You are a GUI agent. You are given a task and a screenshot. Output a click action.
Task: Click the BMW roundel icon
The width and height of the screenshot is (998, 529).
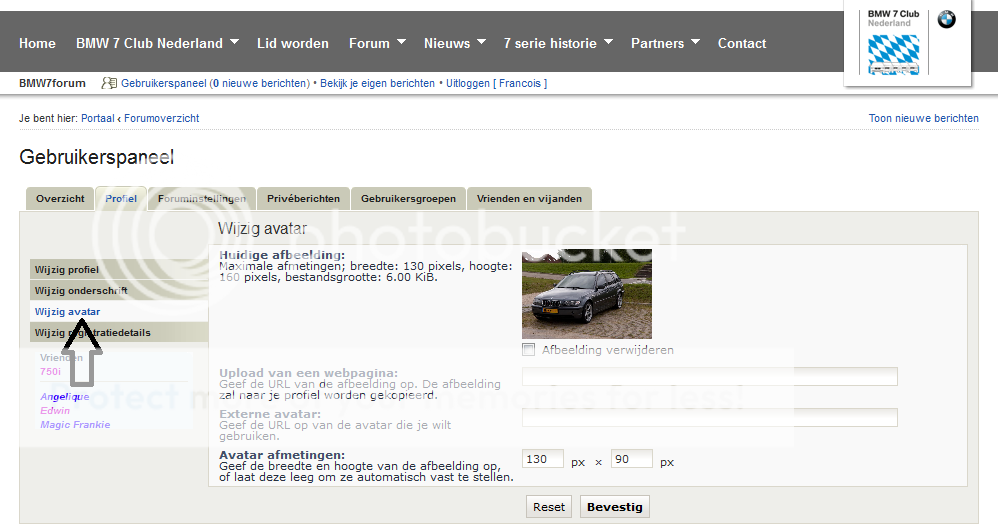(x=946, y=20)
